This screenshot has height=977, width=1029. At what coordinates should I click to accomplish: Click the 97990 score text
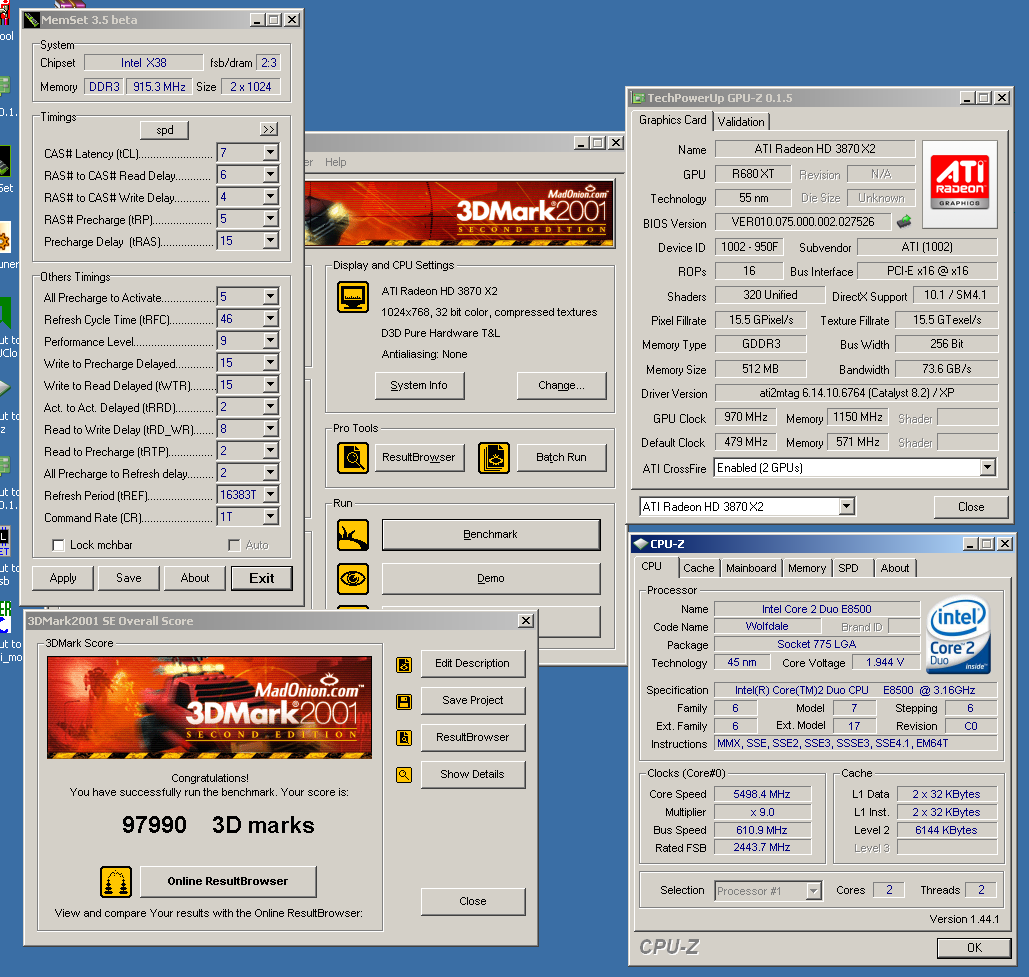pyautogui.click(x=154, y=825)
